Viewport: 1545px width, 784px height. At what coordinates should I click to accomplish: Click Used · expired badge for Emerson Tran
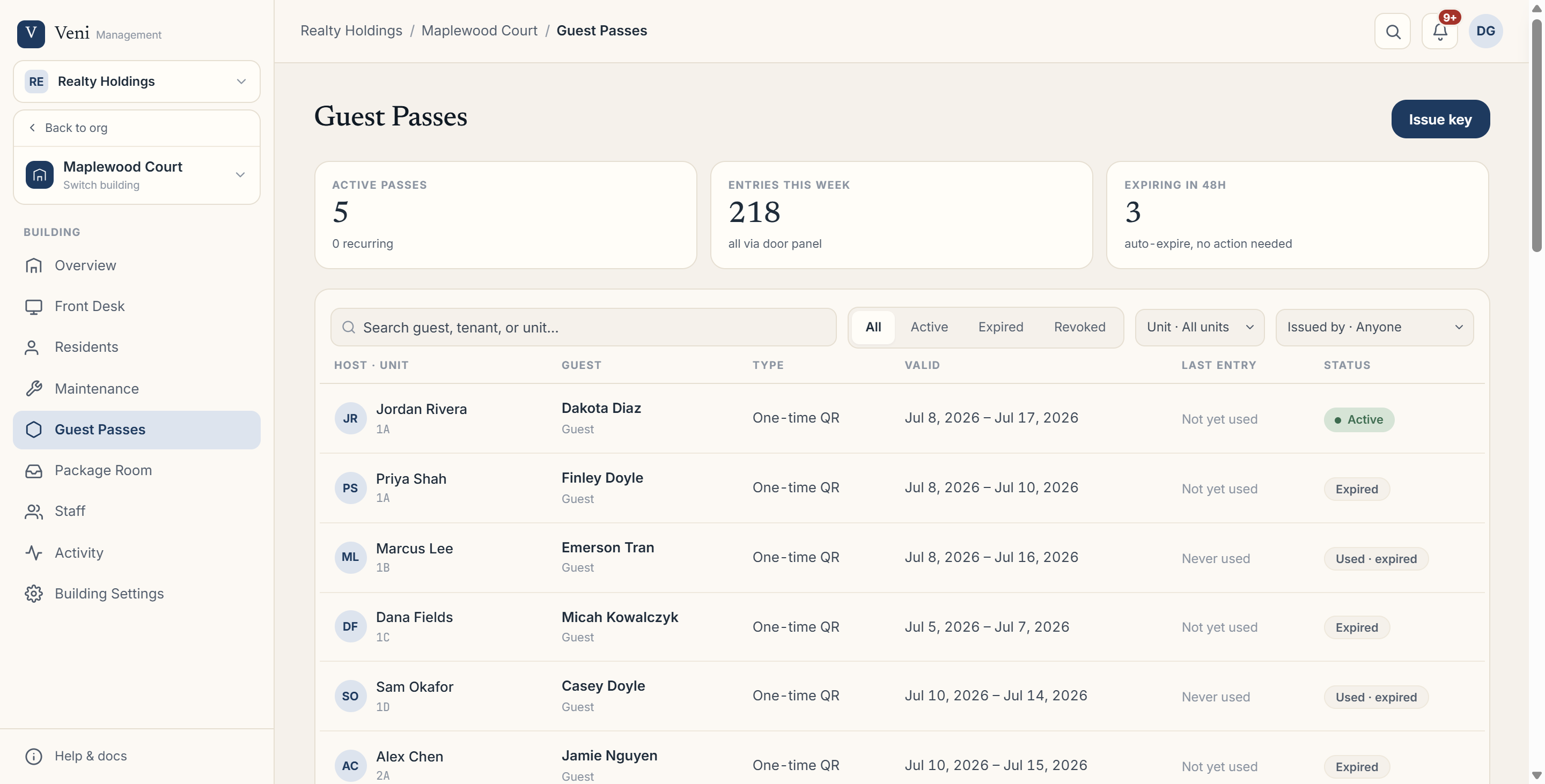[x=1376, y=559]
